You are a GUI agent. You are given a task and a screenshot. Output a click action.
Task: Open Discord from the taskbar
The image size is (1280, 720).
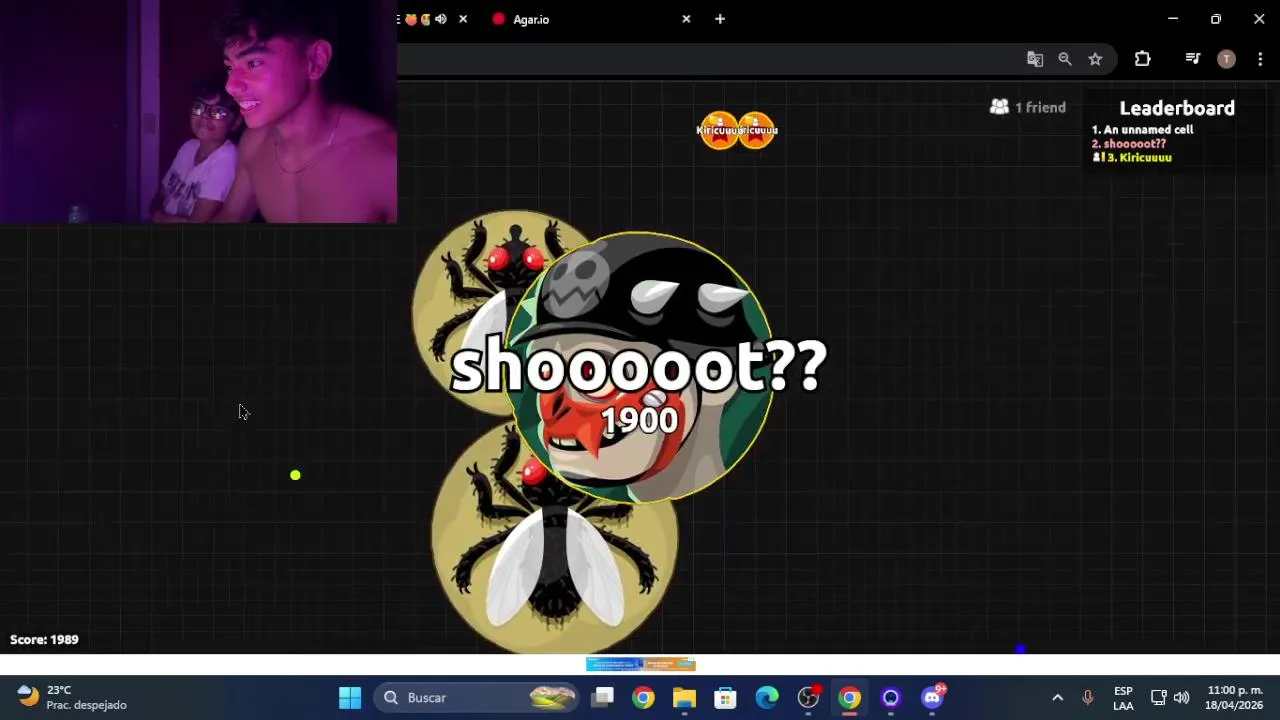pyautogui.click(x=932, y=697)
